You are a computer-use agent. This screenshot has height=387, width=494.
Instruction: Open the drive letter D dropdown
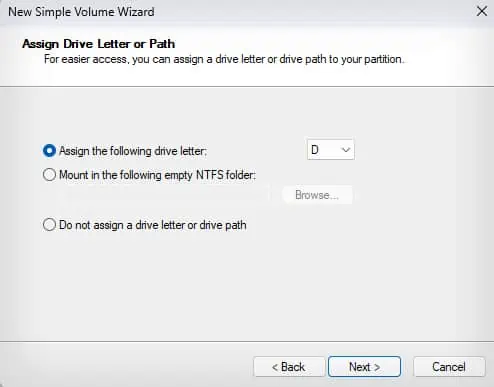[330, 150]
